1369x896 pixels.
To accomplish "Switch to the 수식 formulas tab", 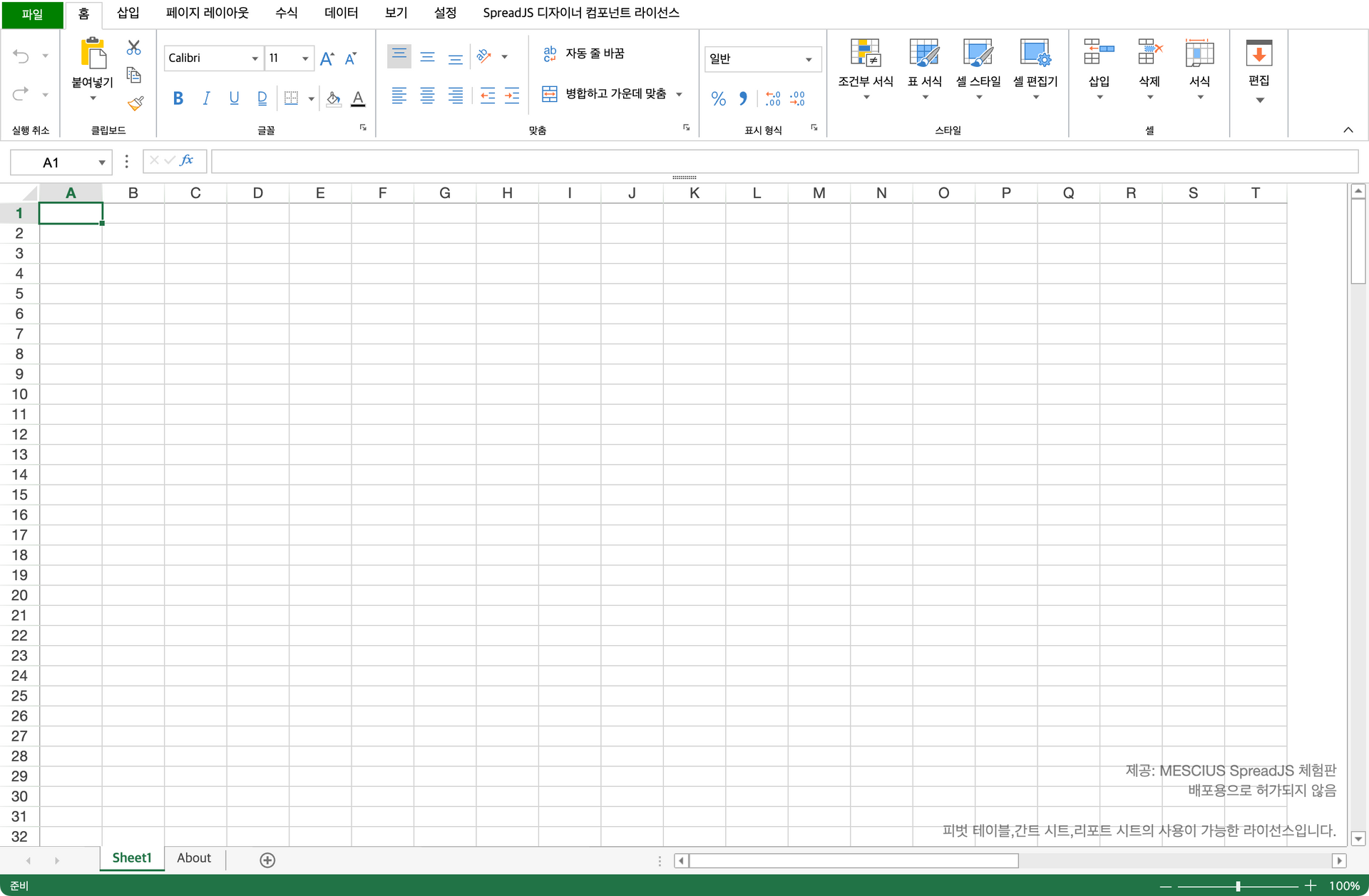I will point(287,13).
